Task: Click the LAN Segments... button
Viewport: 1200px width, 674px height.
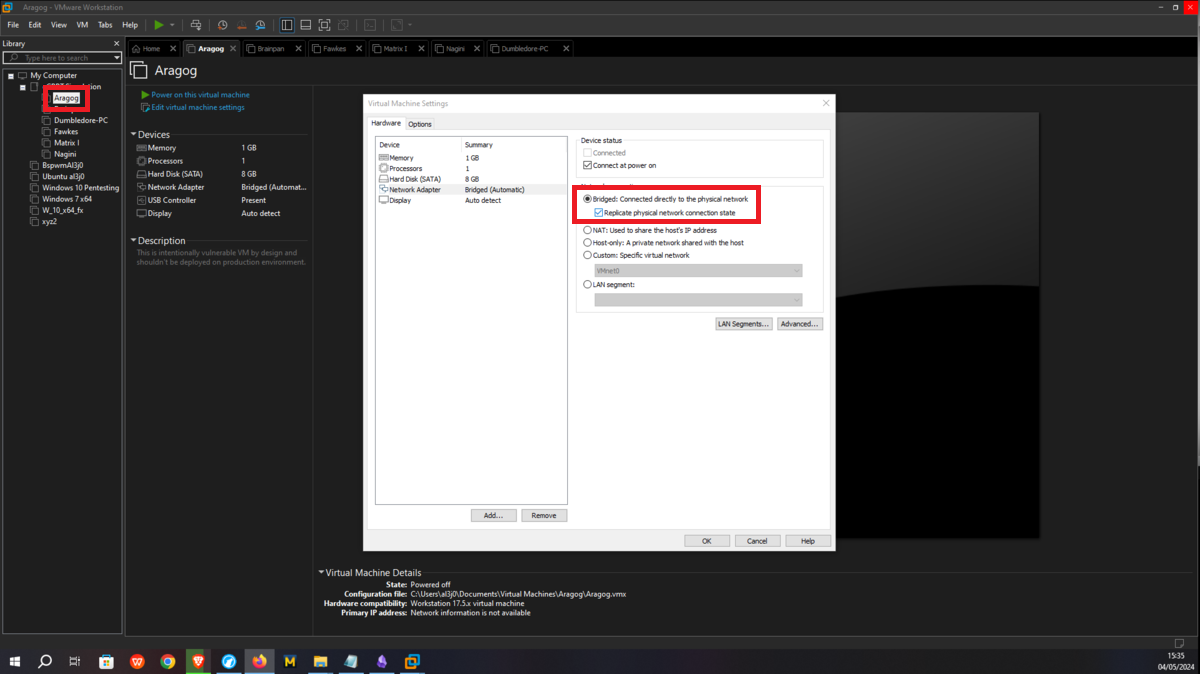Action: point(744,324)
